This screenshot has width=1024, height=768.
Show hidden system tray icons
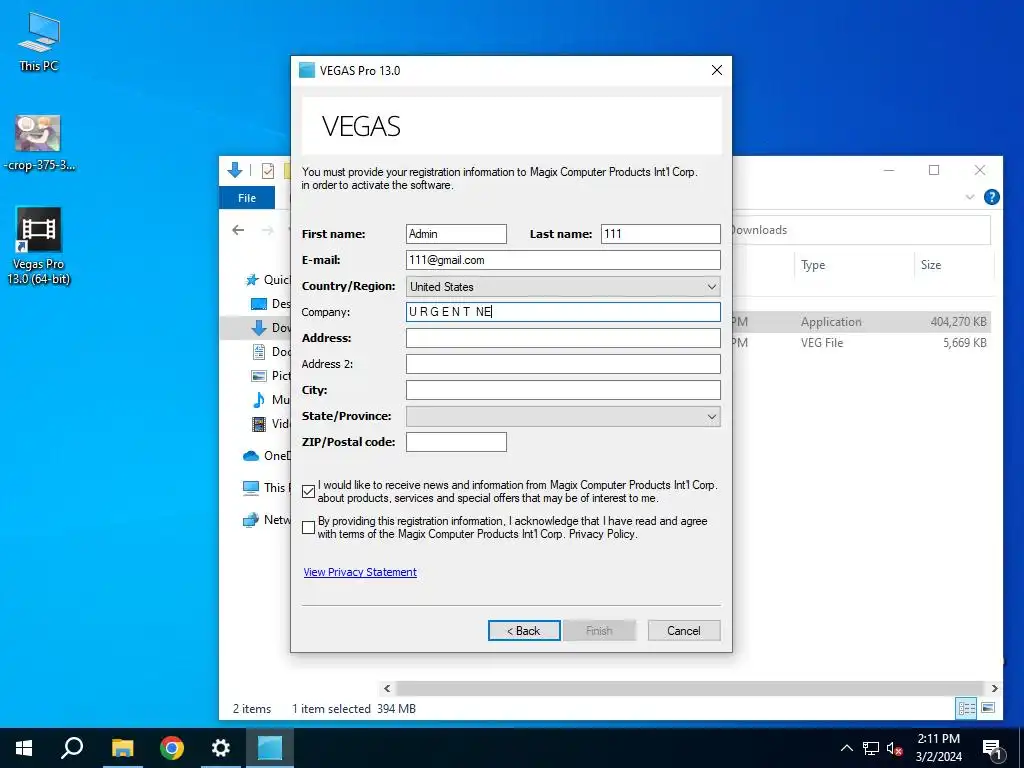click(846, 748)
